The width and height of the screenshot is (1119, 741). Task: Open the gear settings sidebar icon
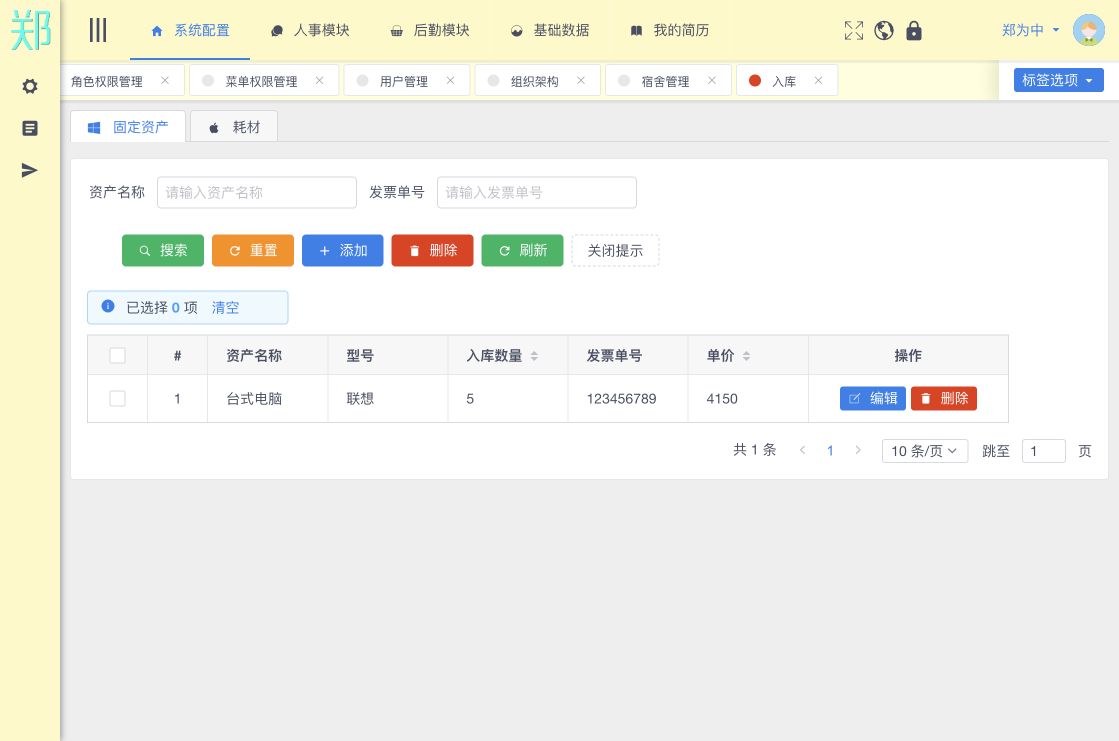point(29,86)
